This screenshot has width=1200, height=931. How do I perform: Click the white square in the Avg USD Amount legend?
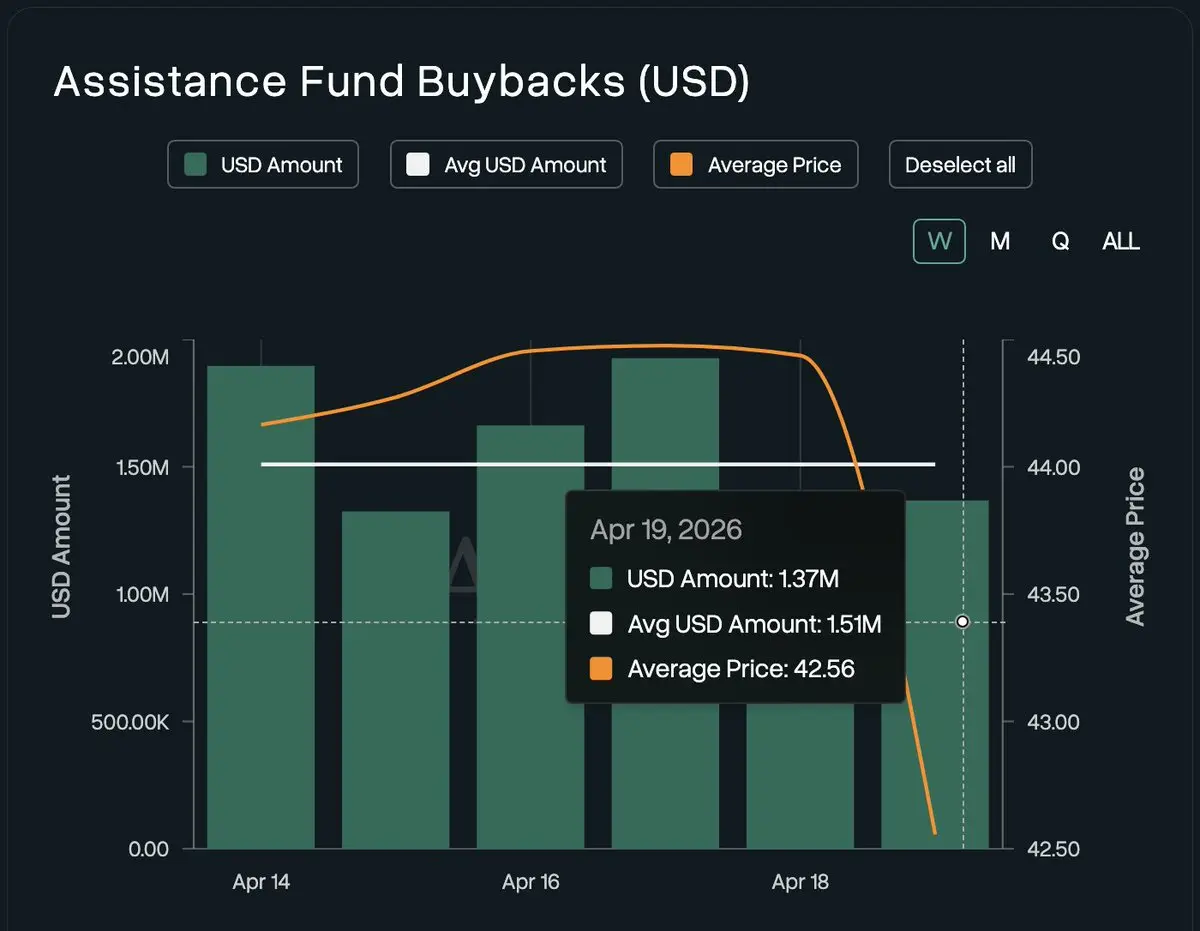tap(418, 165)
